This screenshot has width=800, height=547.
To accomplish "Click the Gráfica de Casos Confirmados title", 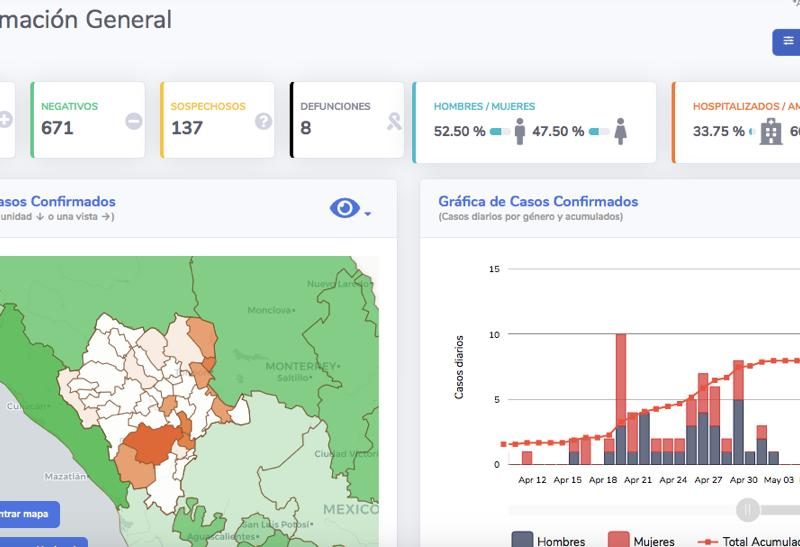I will [537, 201].
